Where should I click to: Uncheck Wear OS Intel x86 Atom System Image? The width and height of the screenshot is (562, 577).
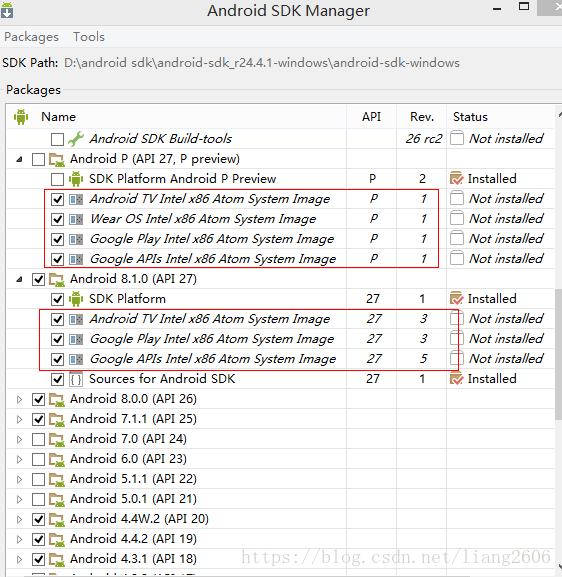tap(57, 219)
